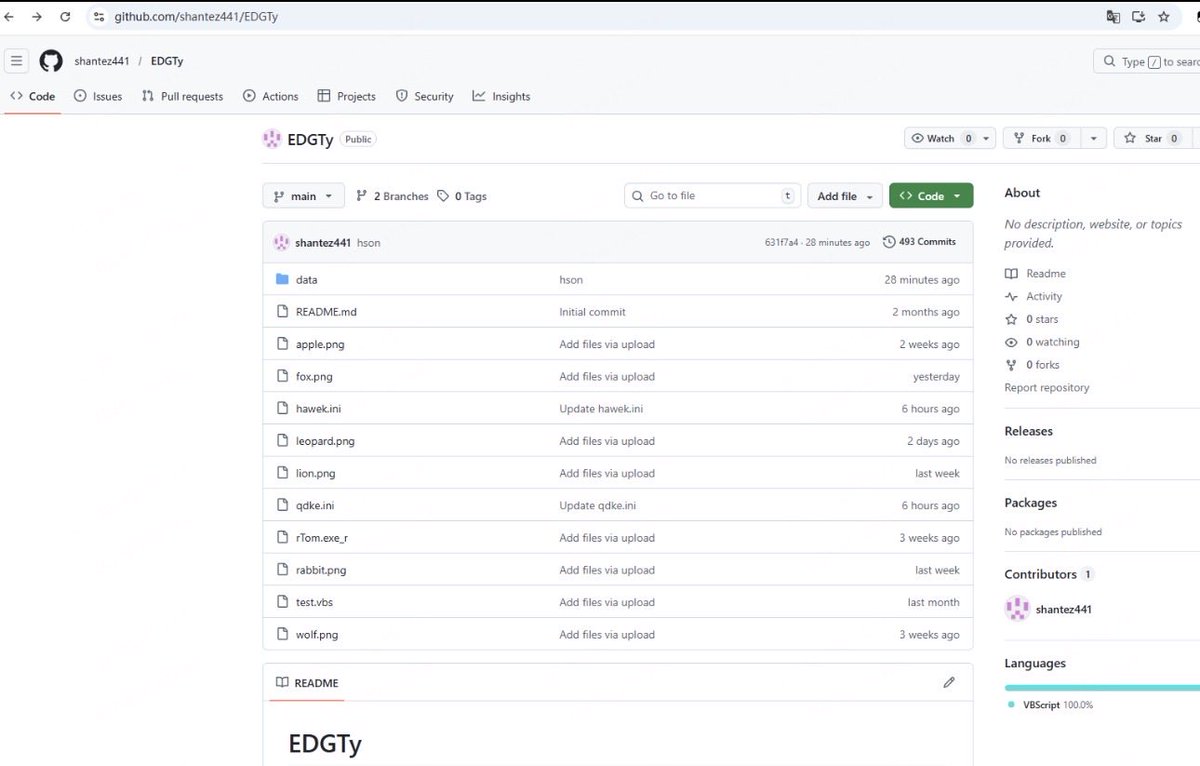Open the Actions tab

tap(270, 97)
